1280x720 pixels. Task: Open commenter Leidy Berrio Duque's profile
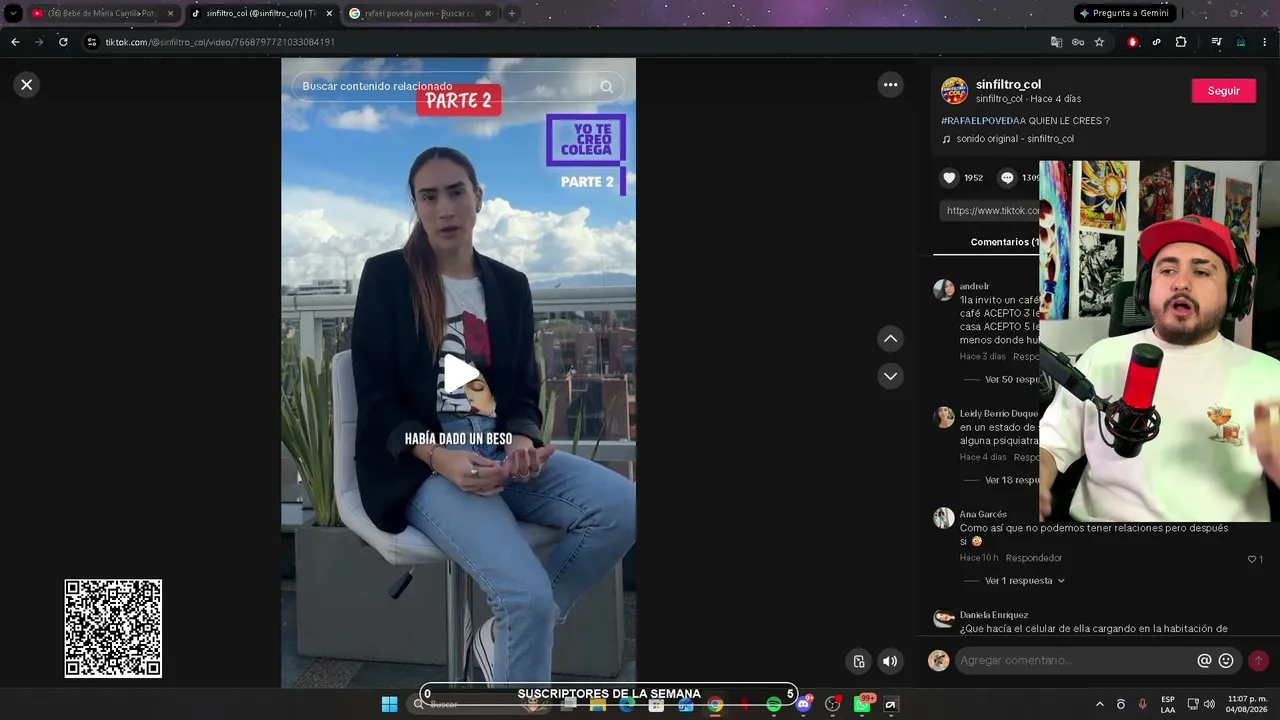point(998,414)
